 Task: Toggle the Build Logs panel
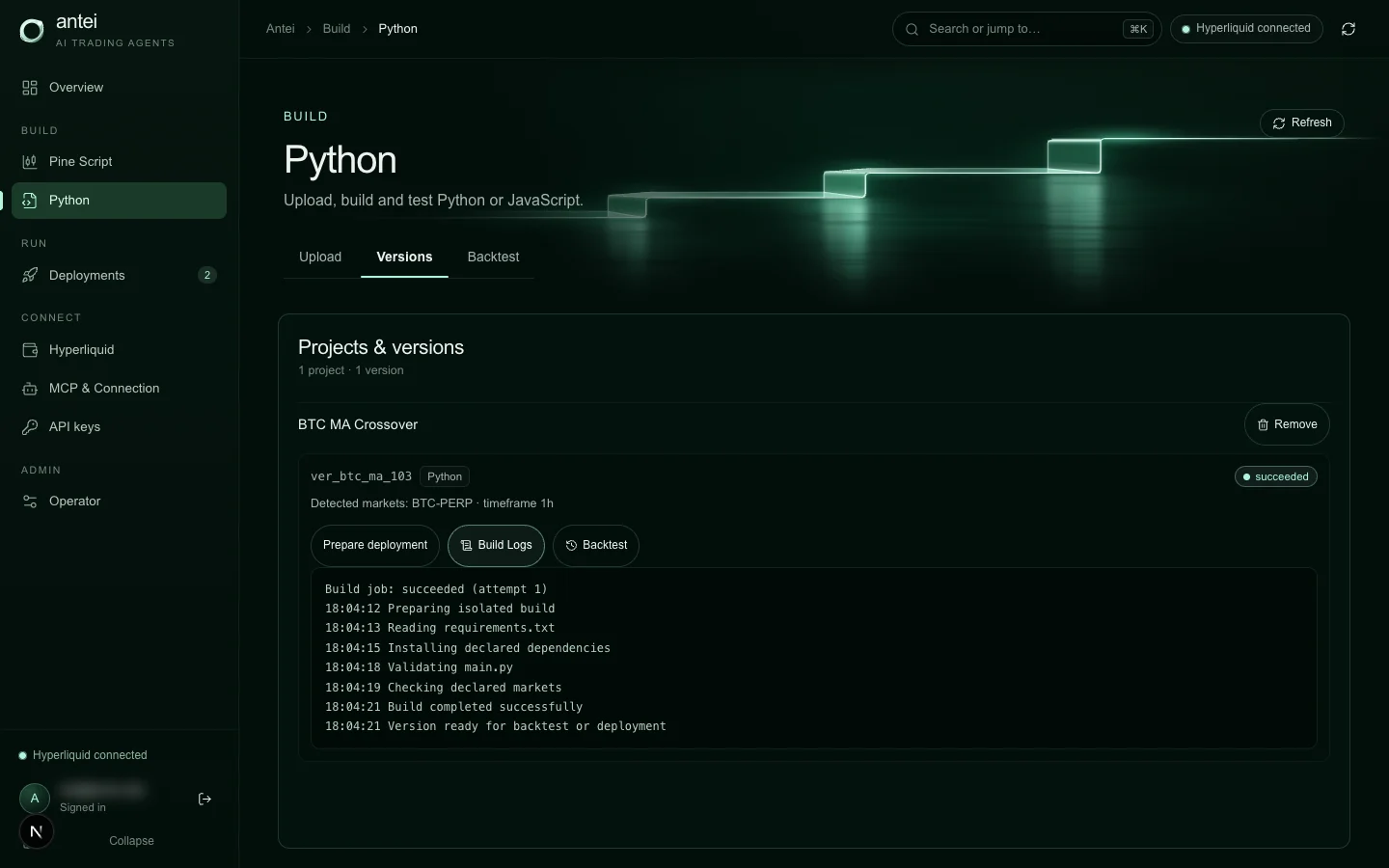[496, 546]
